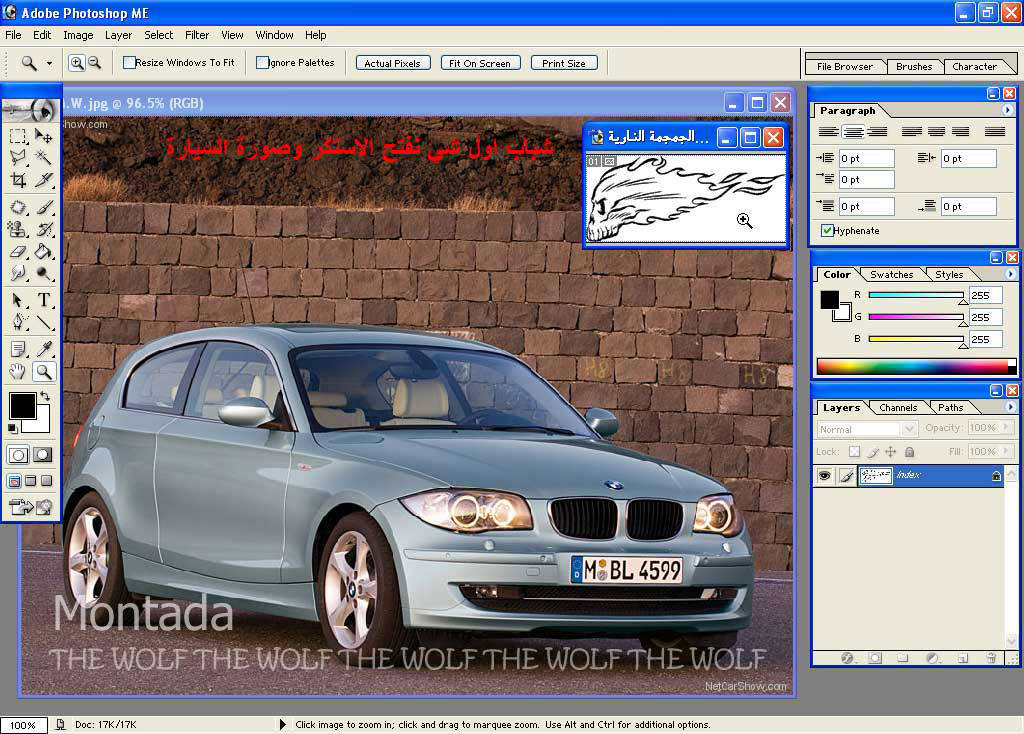Click the foreground color swatch in toolbox
The width and height of the screenshot is (1024, 734).
(x=22, y=406)
